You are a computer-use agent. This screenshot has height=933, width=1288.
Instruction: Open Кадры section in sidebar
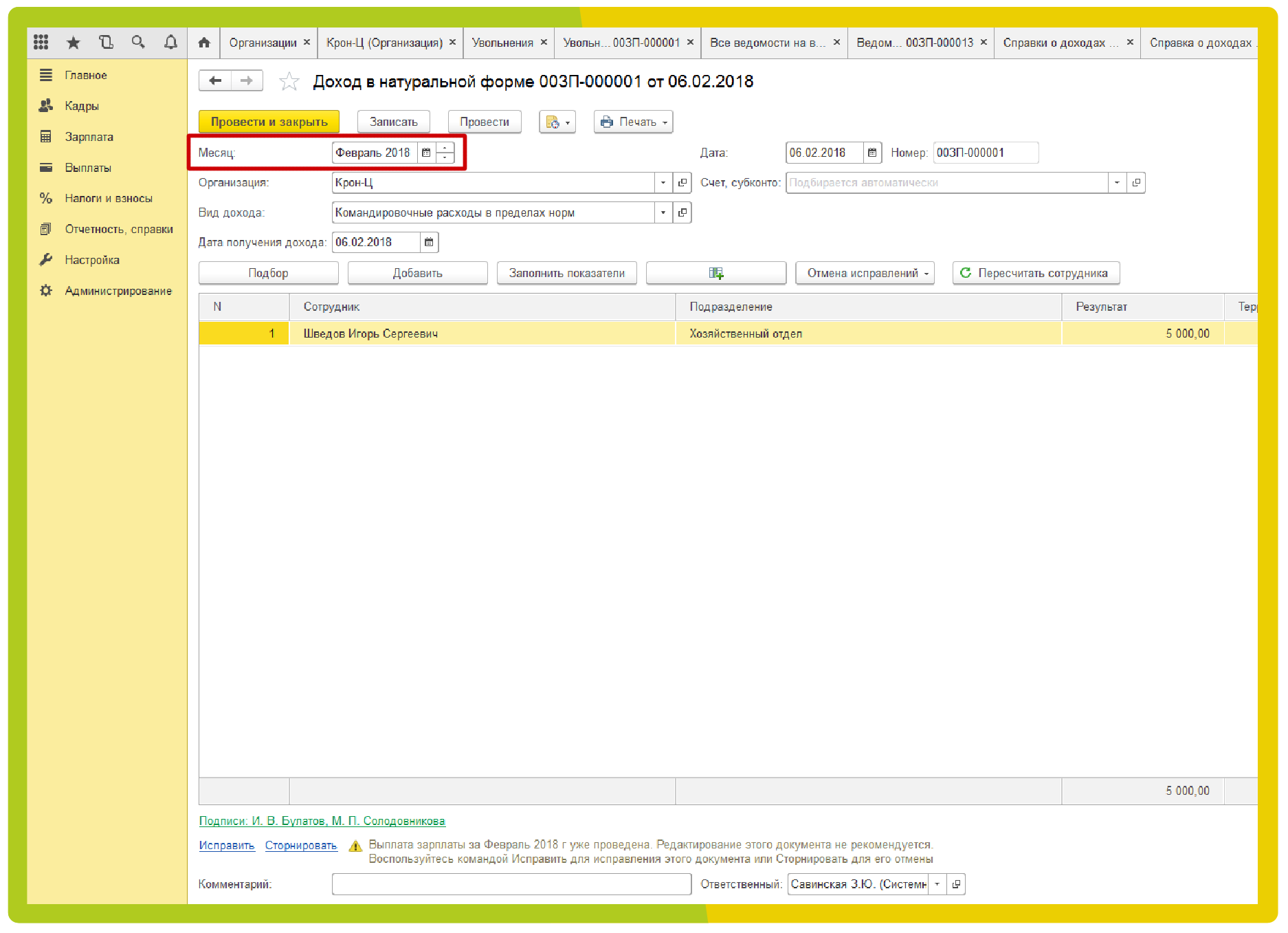click(82, 106)
